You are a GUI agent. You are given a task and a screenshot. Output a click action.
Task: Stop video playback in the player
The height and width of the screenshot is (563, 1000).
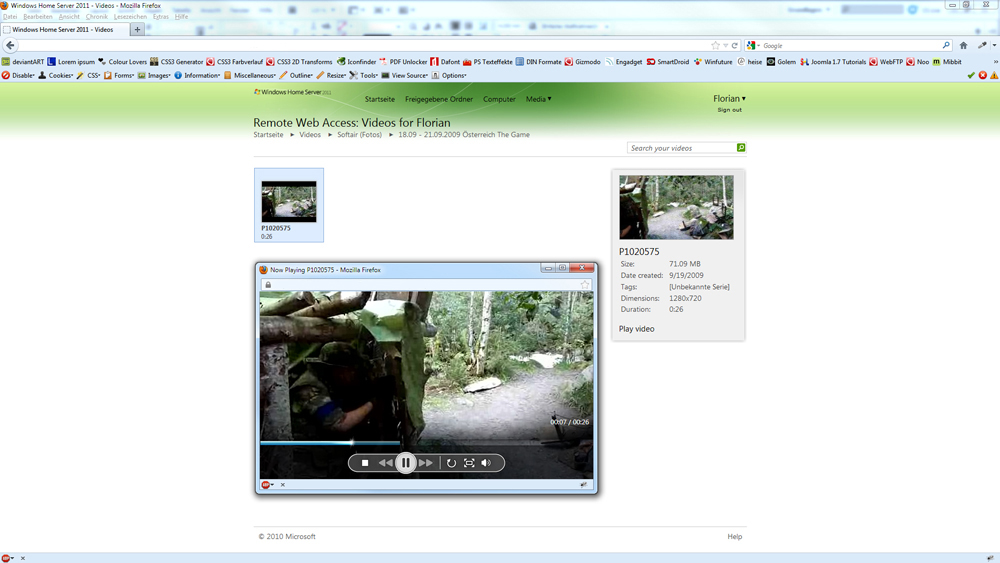tap(365, 463)
